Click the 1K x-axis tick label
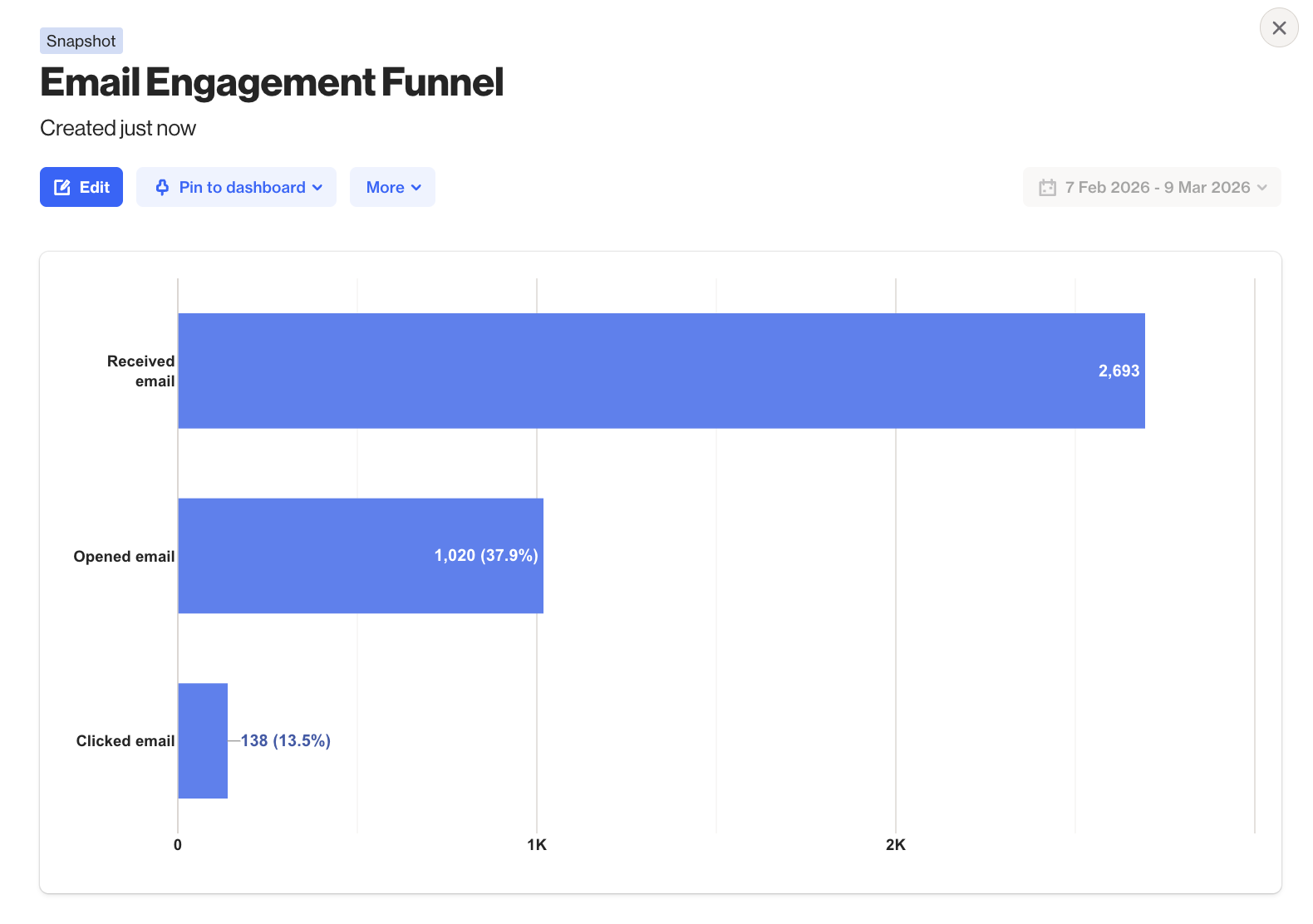The image size is (1313, 924). click(537, 844)
